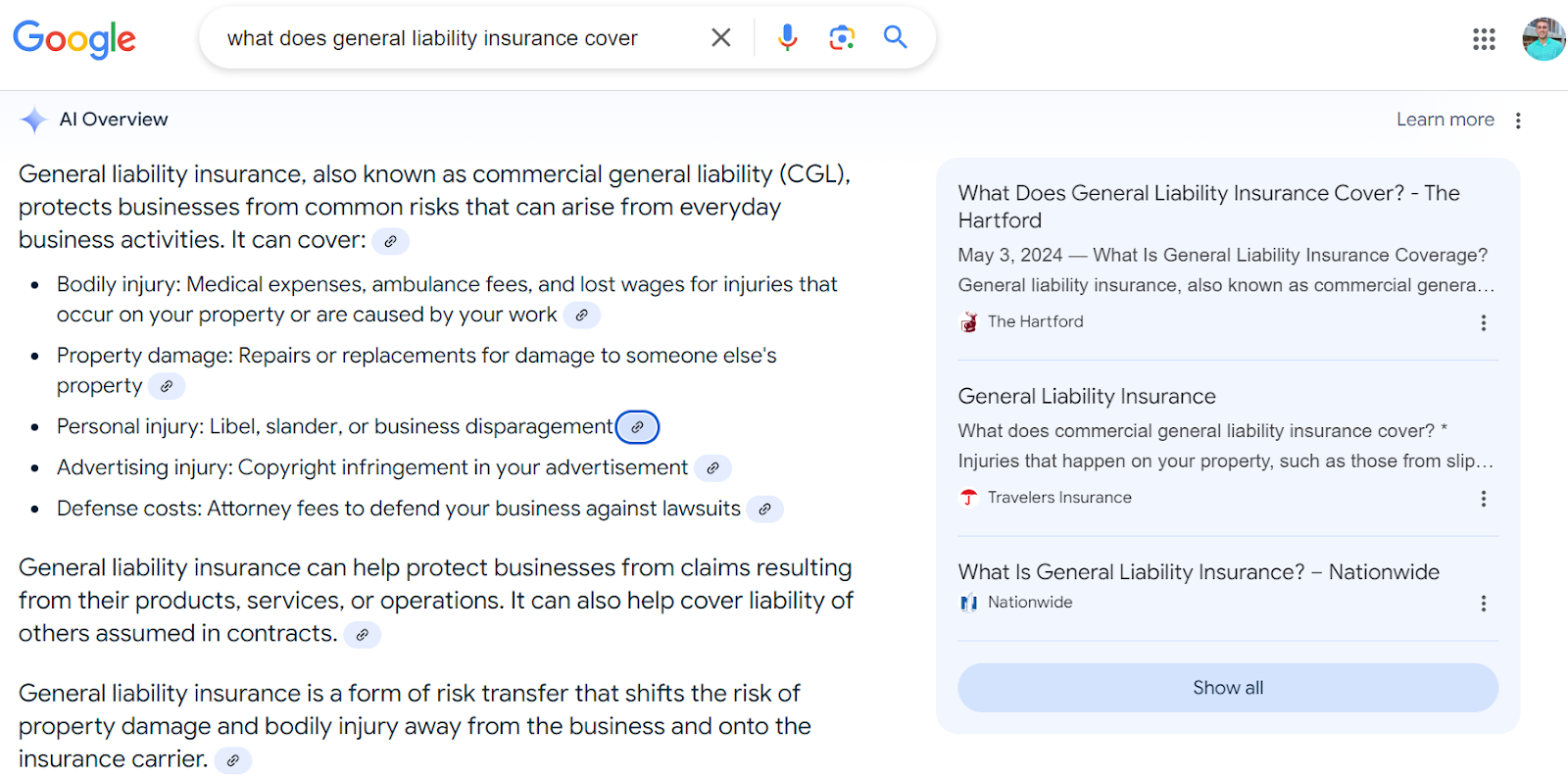The height and width of the screenshot is (777, 1568).
Task: Click 'AI Overview' heading text
Action: tap(114, 120)
